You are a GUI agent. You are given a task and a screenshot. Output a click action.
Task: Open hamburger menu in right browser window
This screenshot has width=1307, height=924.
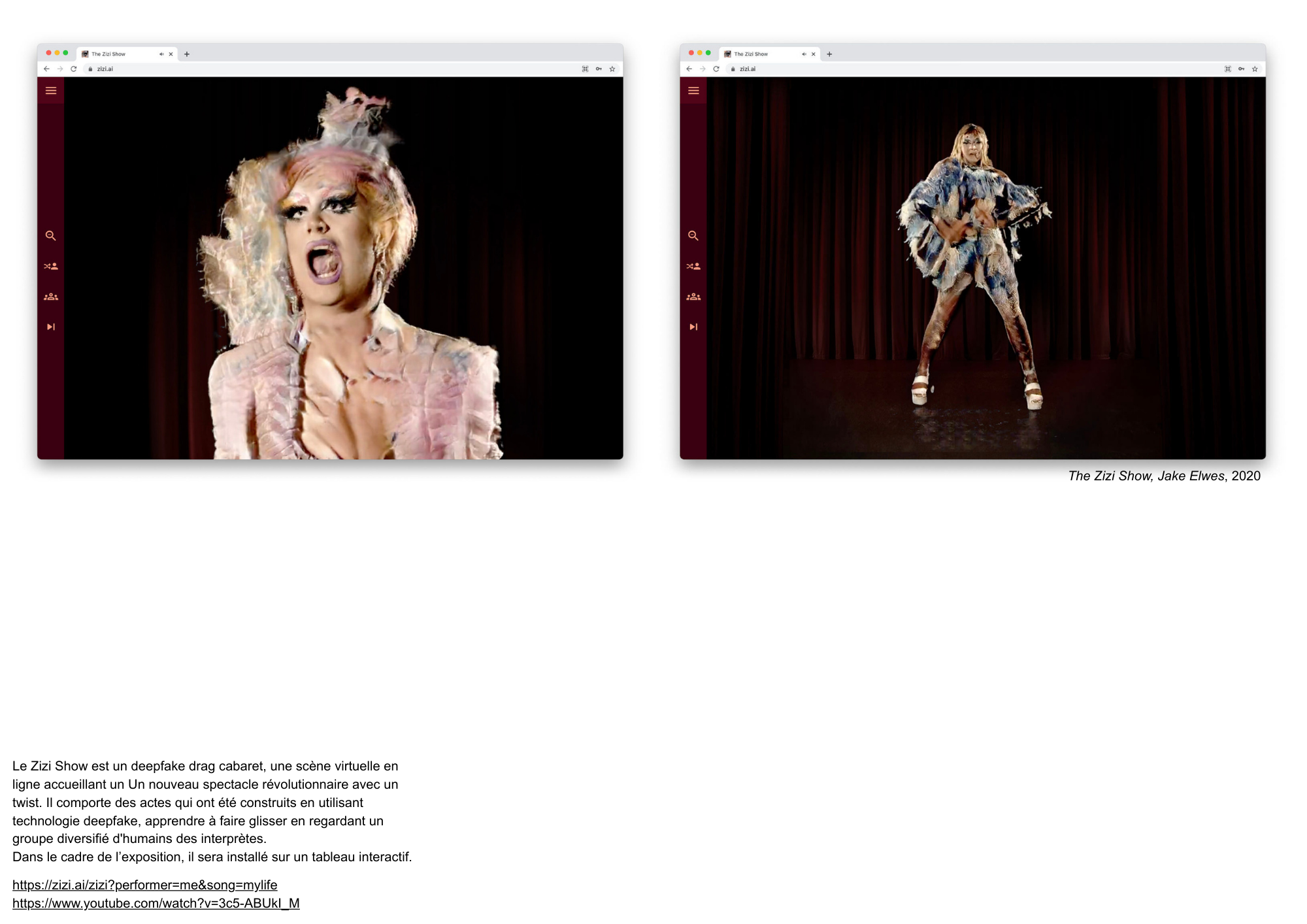[693, 91]
